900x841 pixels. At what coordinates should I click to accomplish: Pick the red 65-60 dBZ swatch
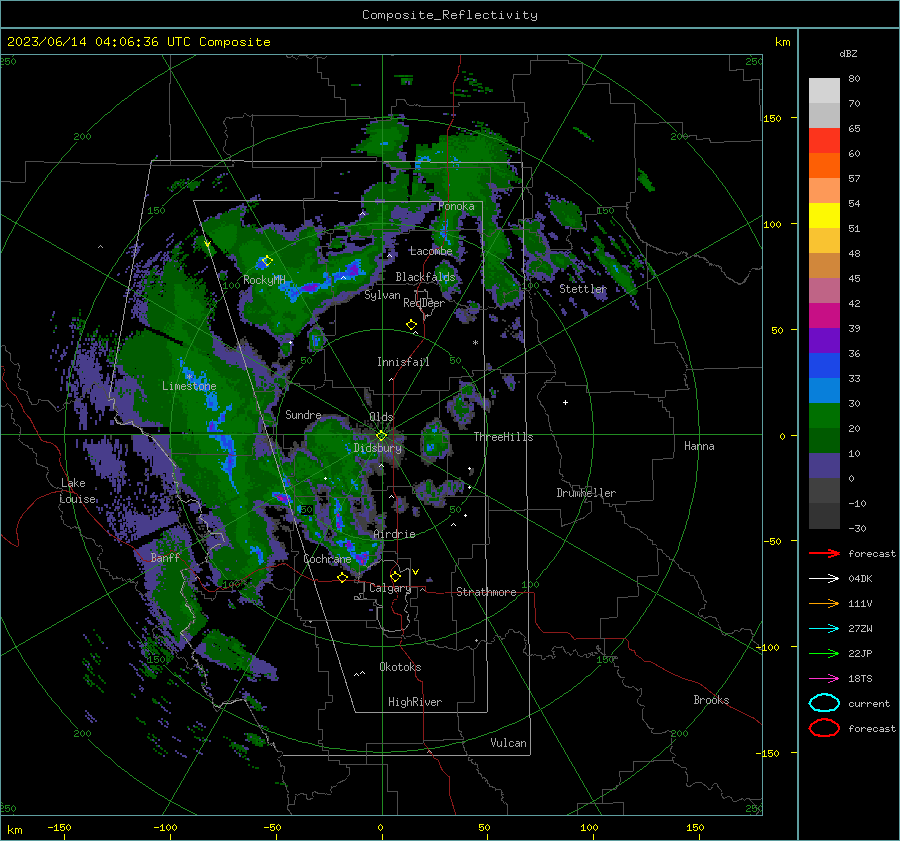(824, 141)
